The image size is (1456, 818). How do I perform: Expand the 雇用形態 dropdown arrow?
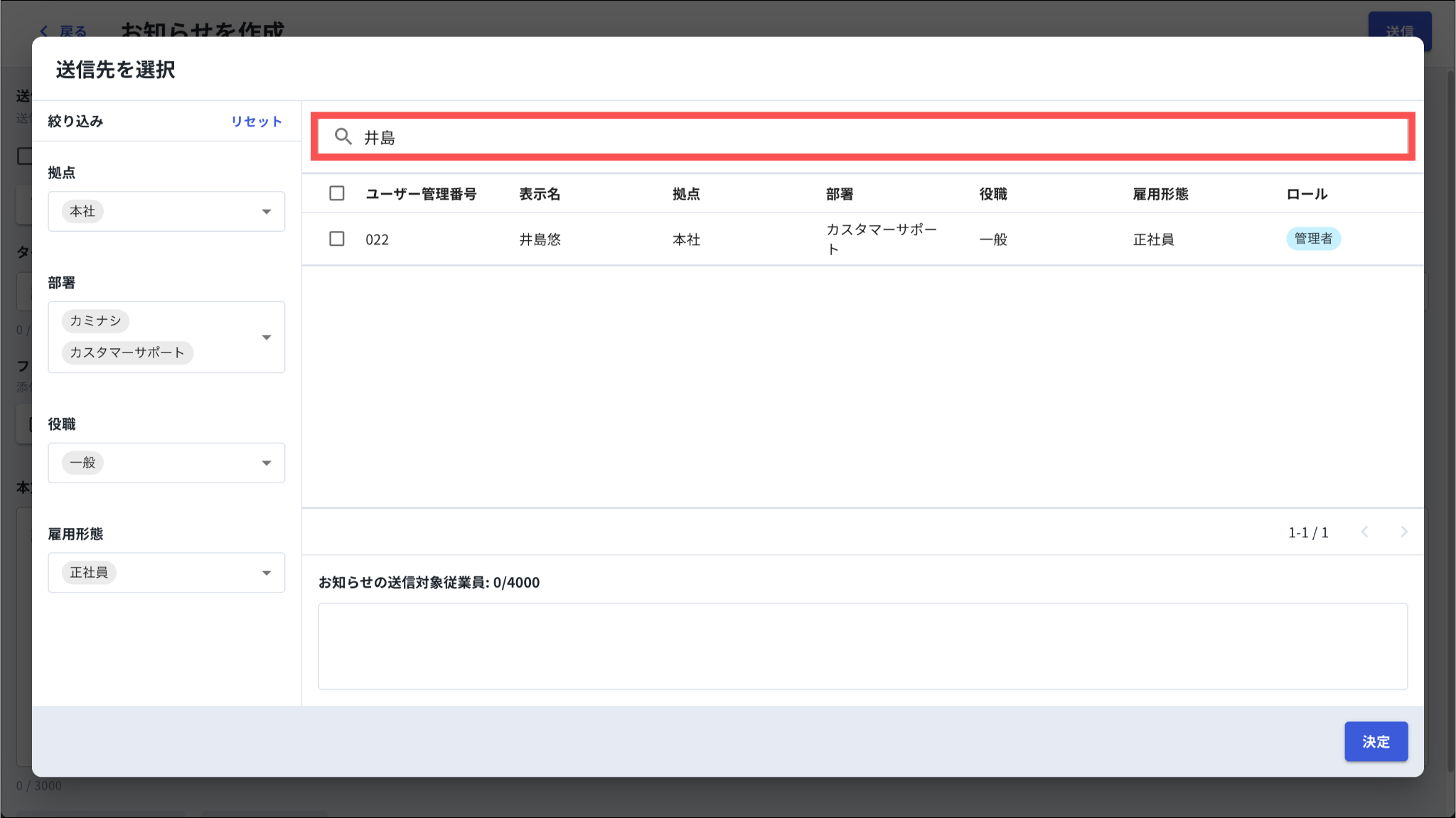coord(266,573)
